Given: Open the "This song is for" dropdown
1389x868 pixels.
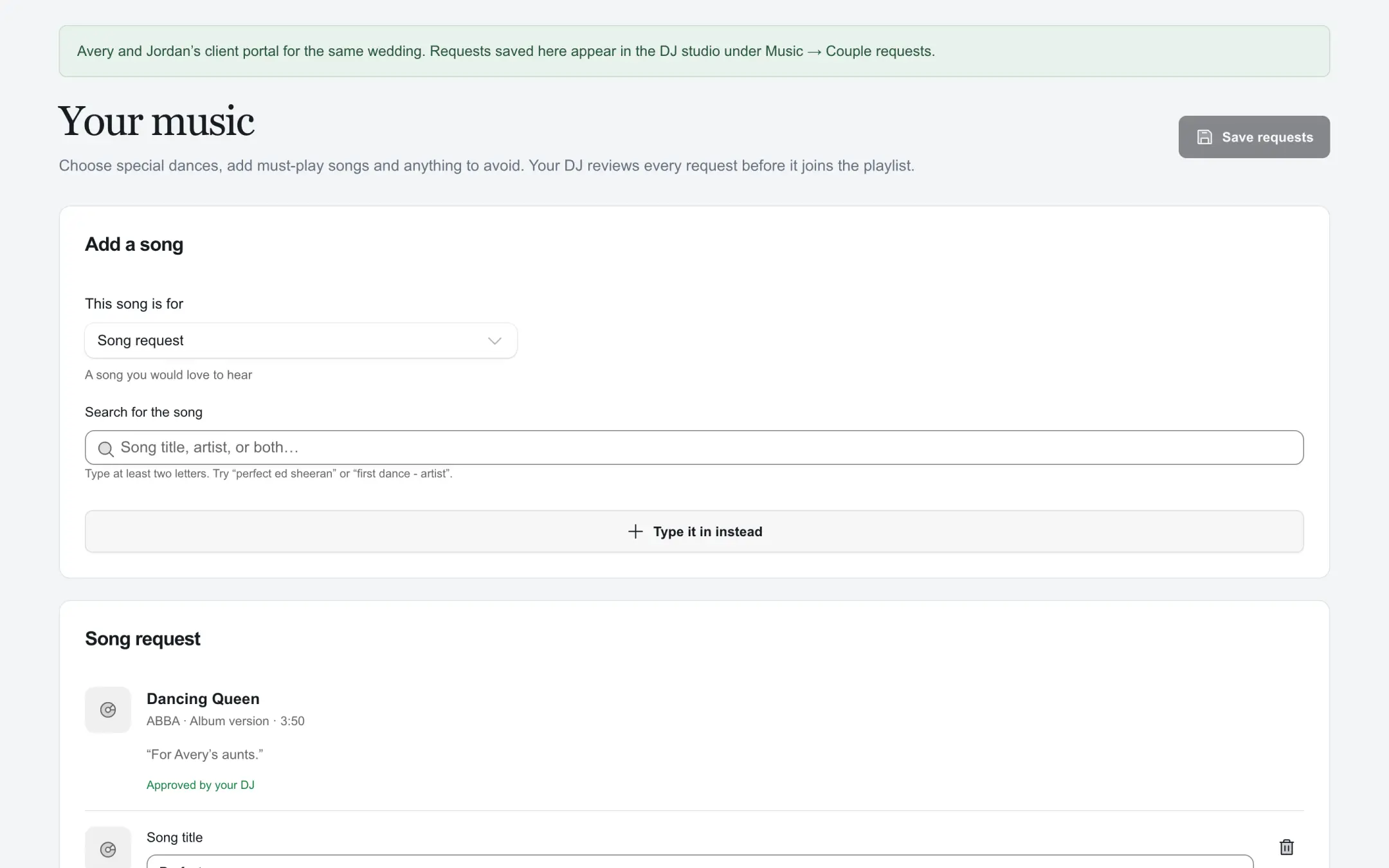Looking at the screenshot, I should 301,341.
